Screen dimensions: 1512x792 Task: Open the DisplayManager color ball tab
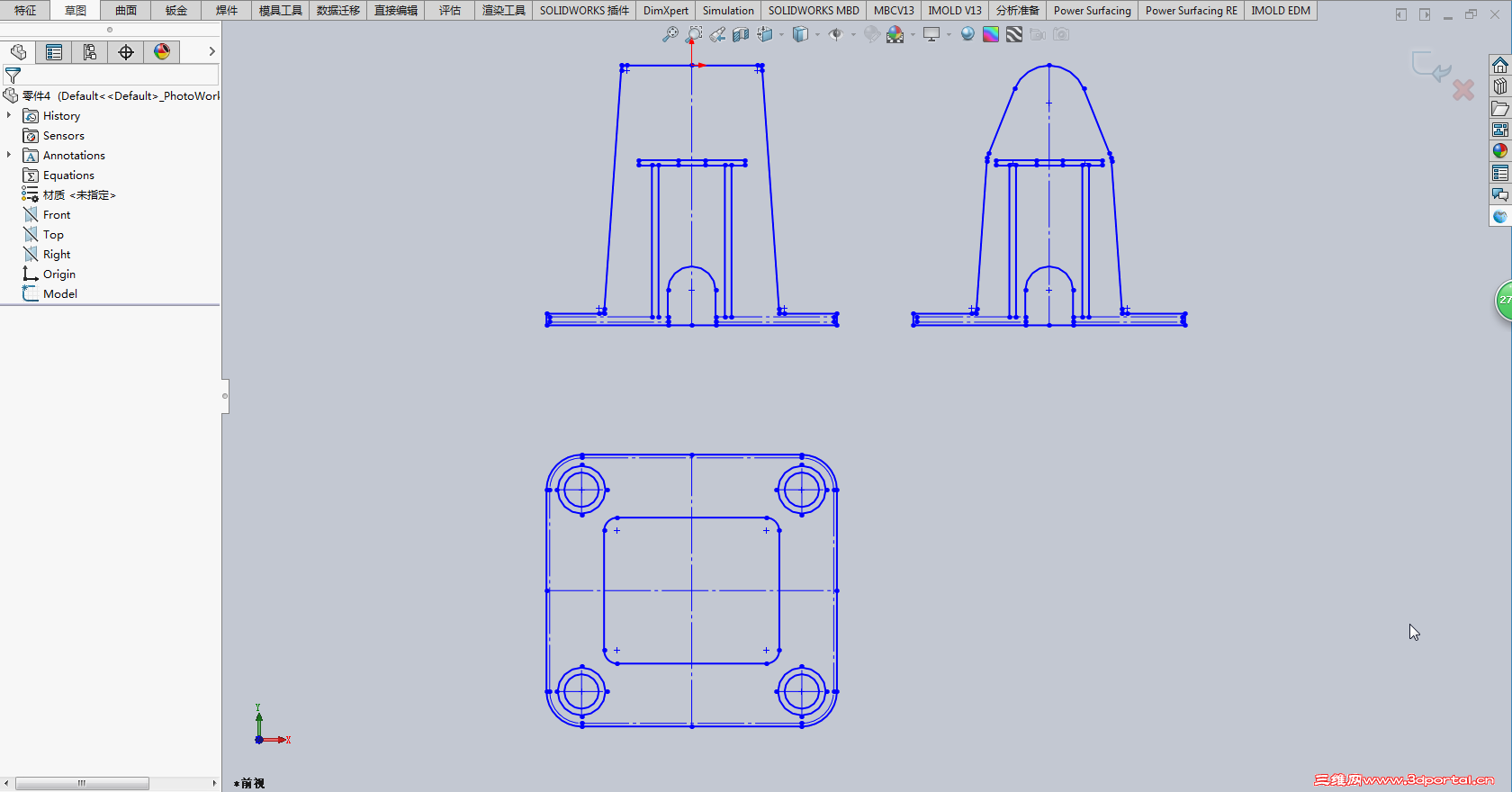tap(162, 52)
